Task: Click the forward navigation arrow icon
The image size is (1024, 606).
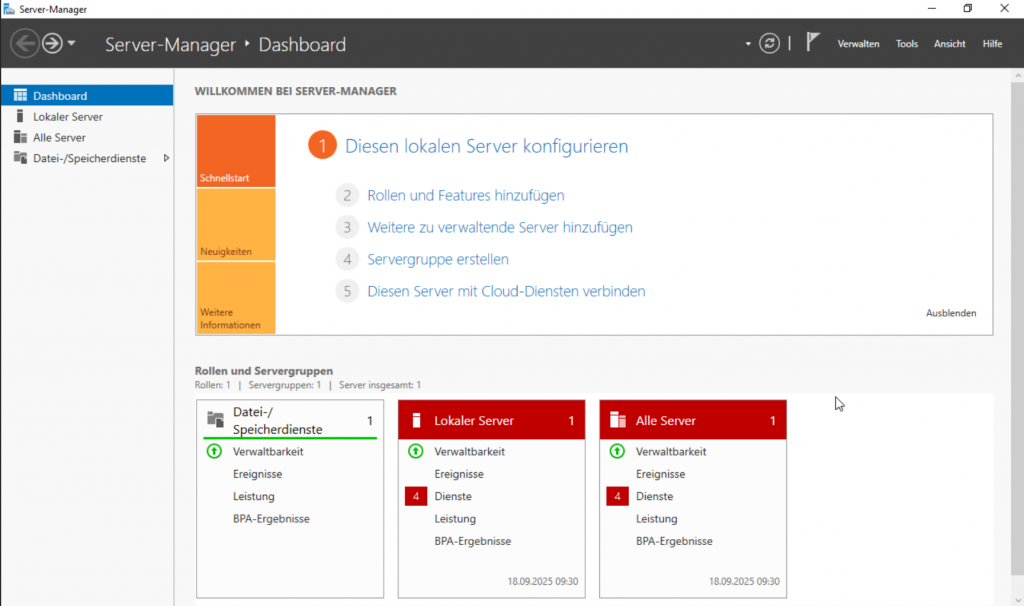Action: [52, 43]
